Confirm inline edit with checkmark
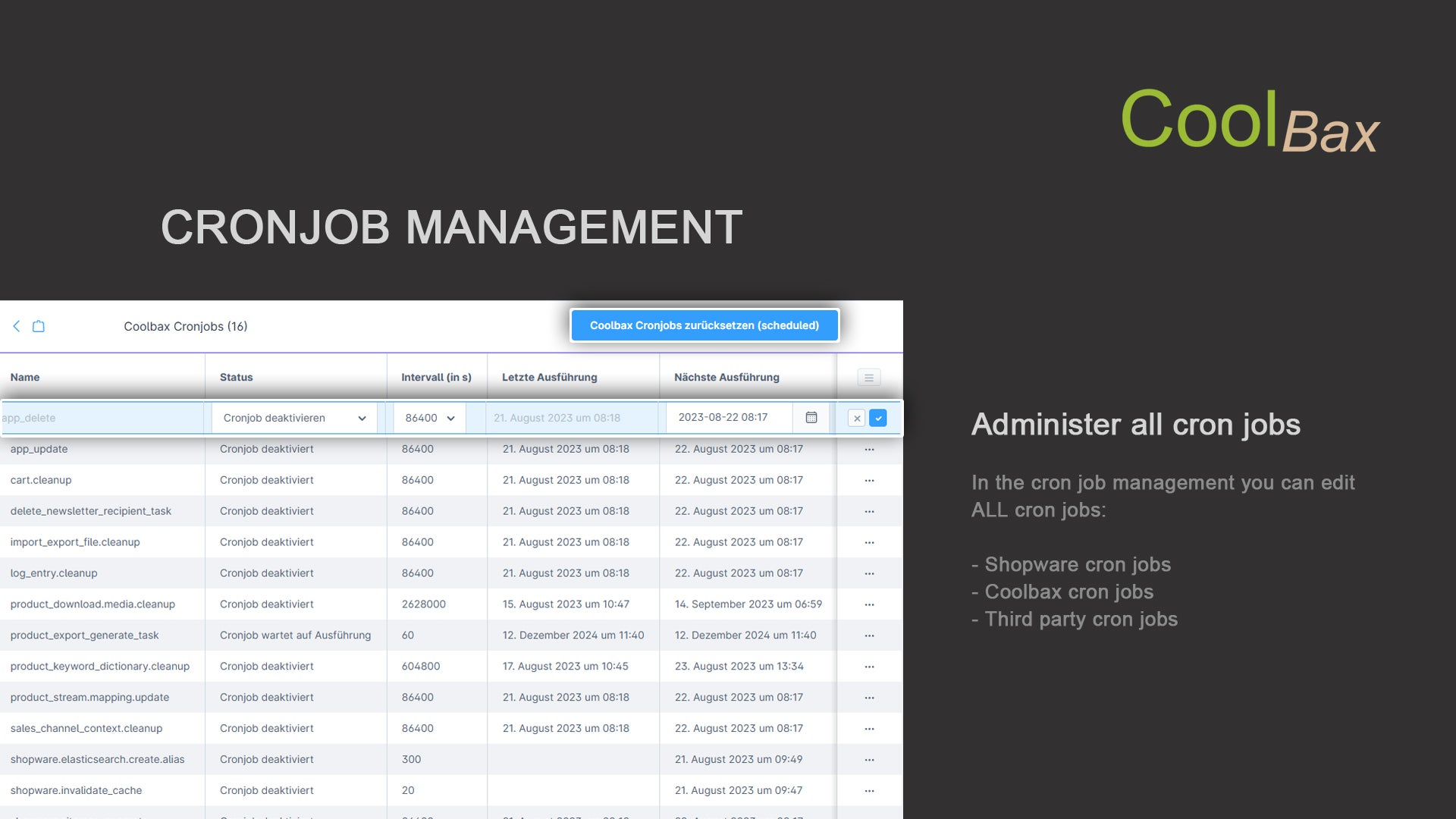This screenshot has width=1456, height=819. pyautogui.click(x=878, y=418)
